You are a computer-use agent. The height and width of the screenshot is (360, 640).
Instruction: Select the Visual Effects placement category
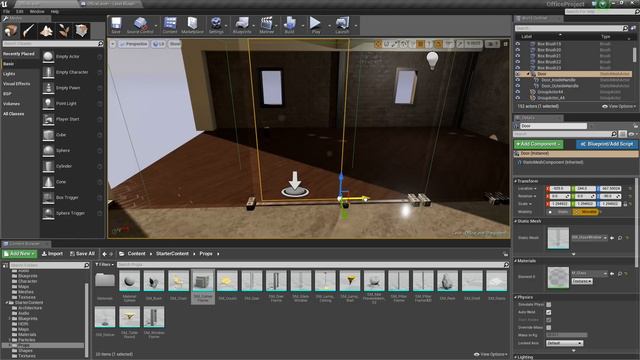17,84
